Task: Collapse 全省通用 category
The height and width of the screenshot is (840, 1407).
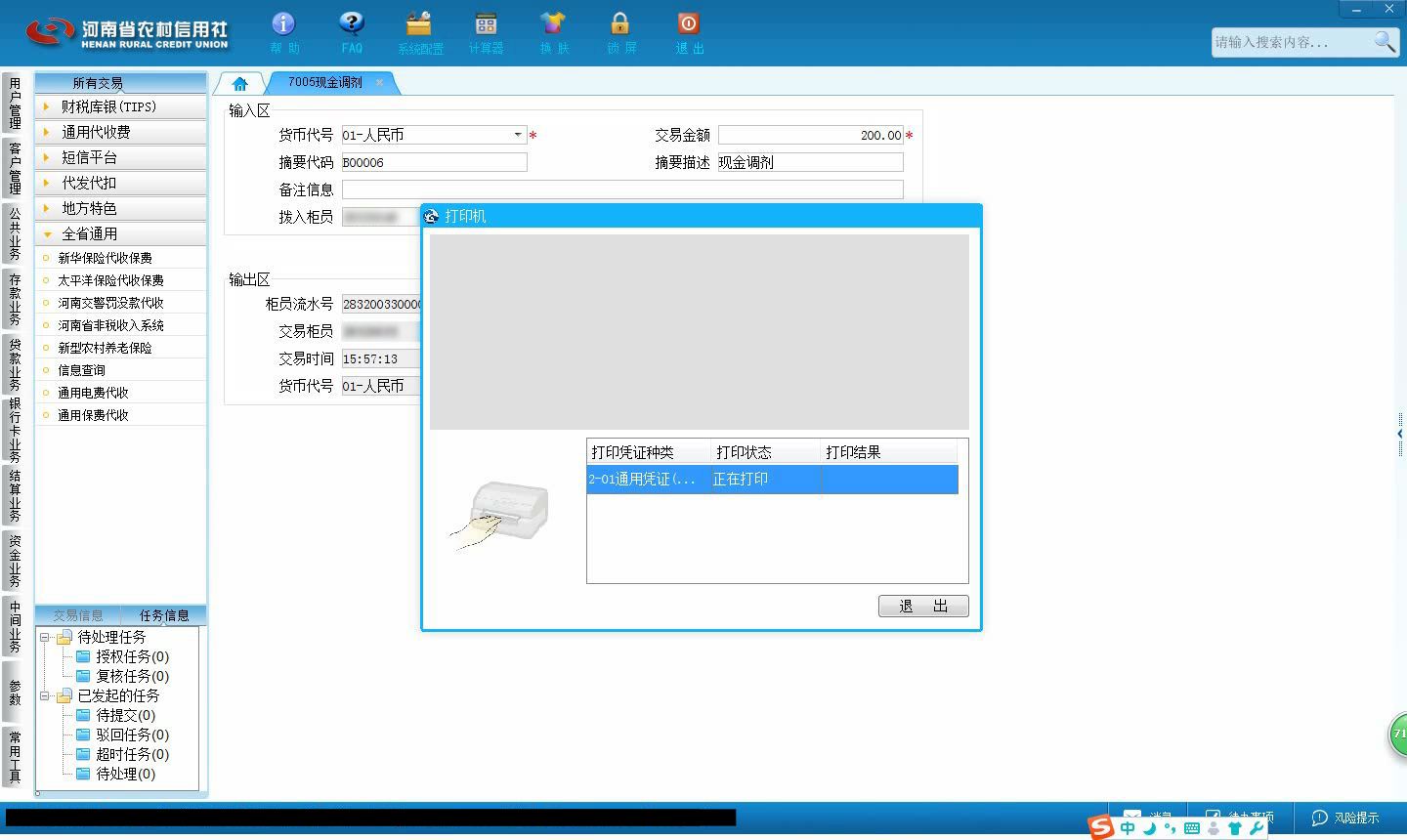Action: (x=120, y=233)
